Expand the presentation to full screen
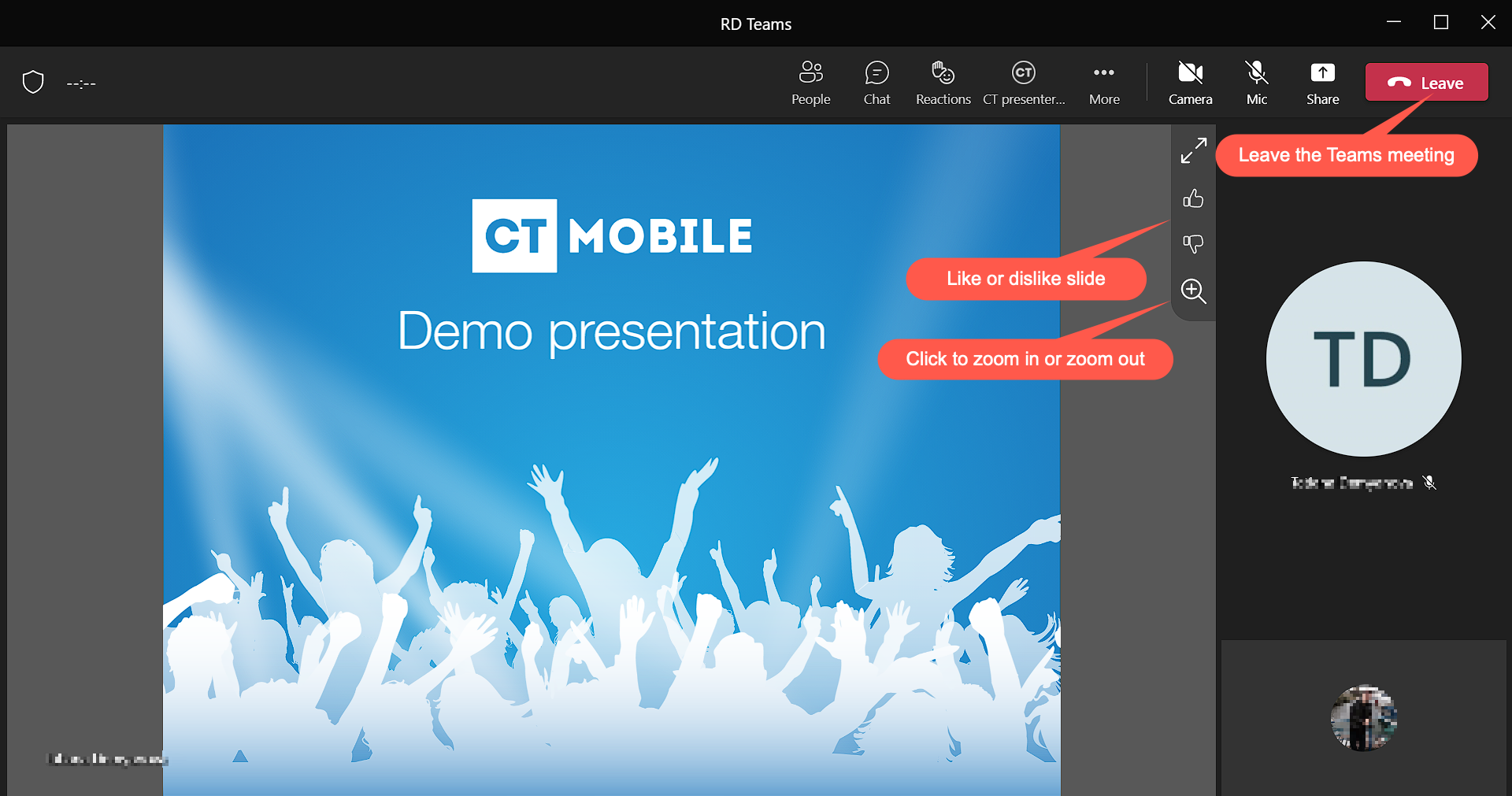Viewport: 1512px width, 796px height. click(x=1193, y=150)
